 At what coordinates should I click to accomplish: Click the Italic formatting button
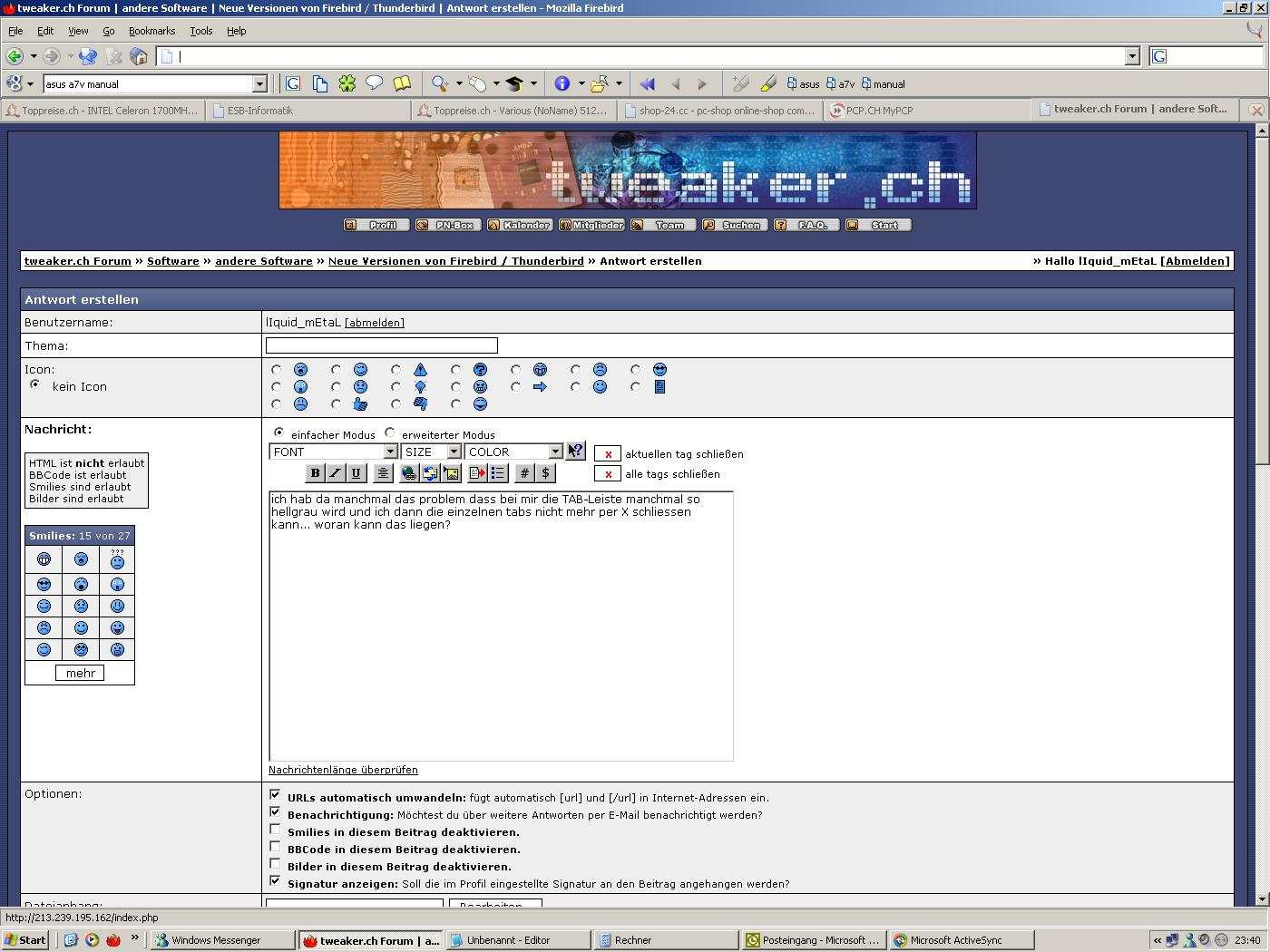(x=335, y=473)
